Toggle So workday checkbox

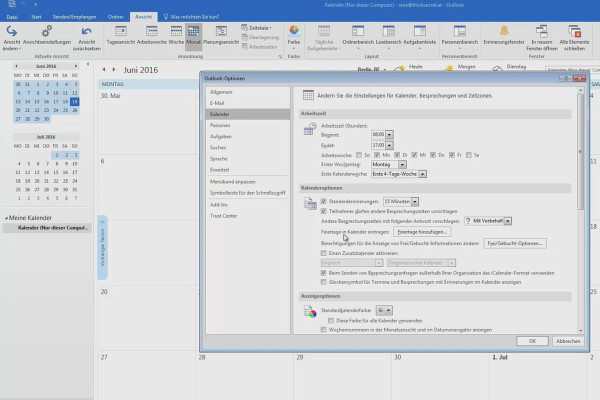(x=359, y=155)
